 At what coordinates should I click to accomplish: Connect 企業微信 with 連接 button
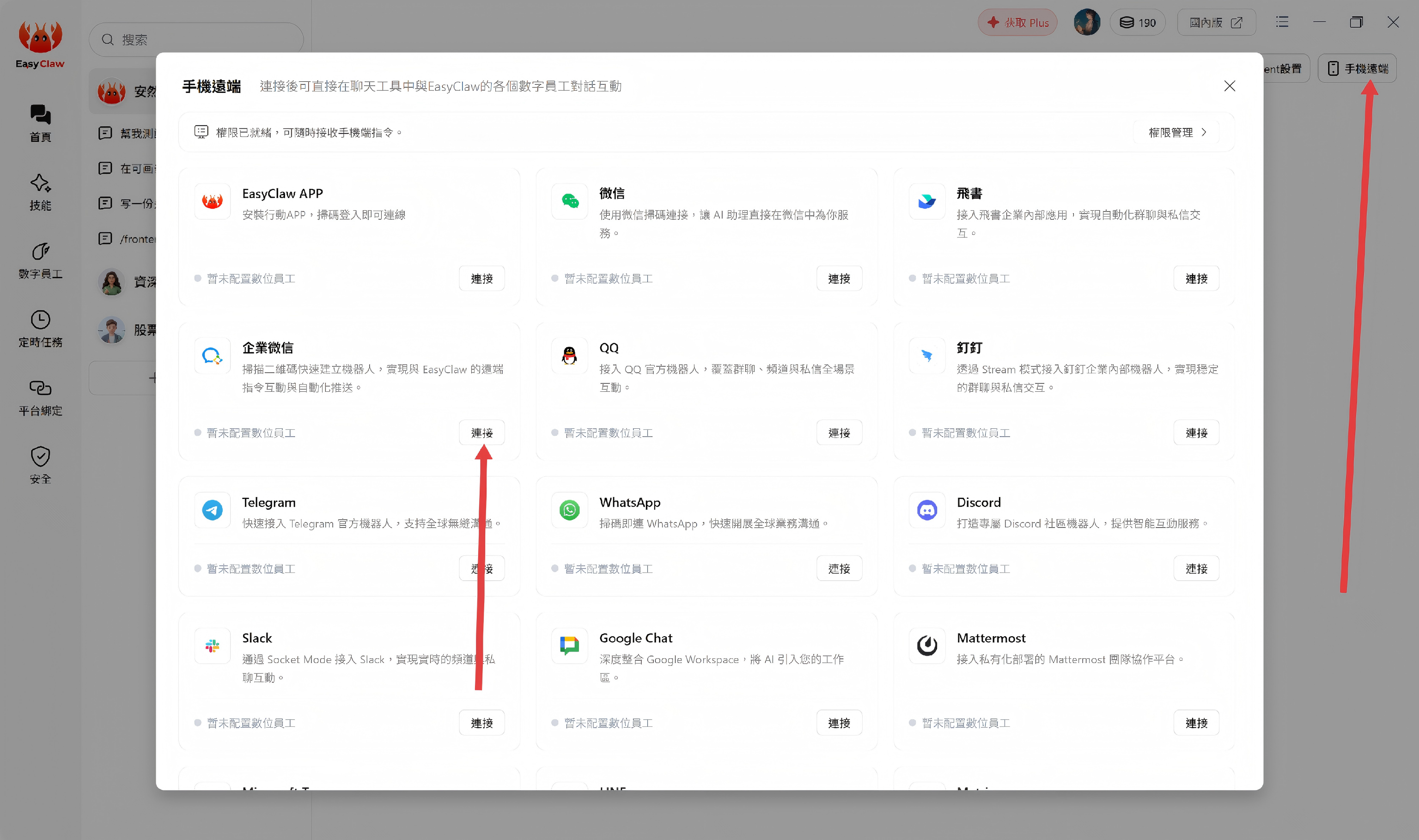(481, 433)
